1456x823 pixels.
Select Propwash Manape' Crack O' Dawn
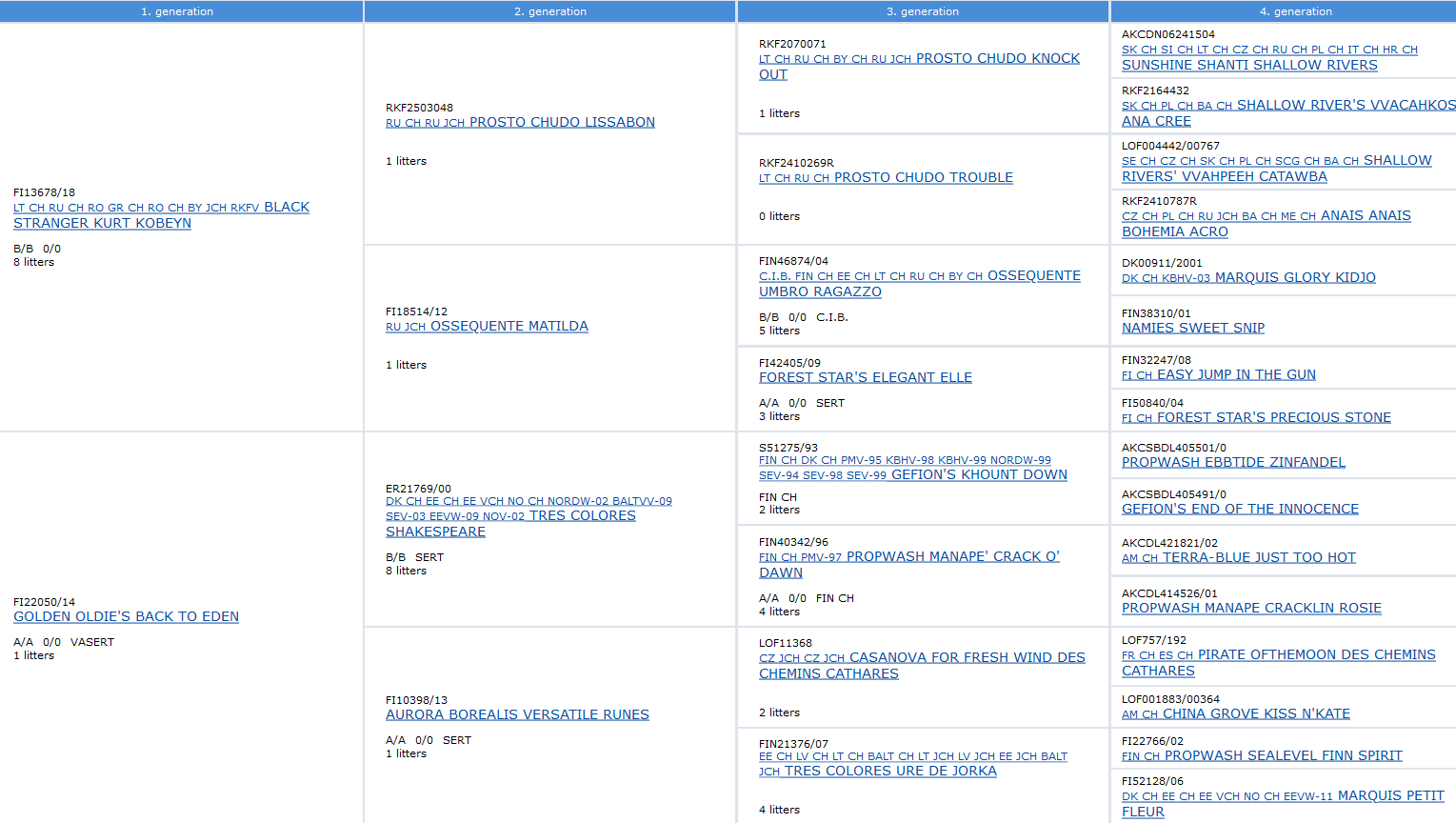tap(952, 556)
